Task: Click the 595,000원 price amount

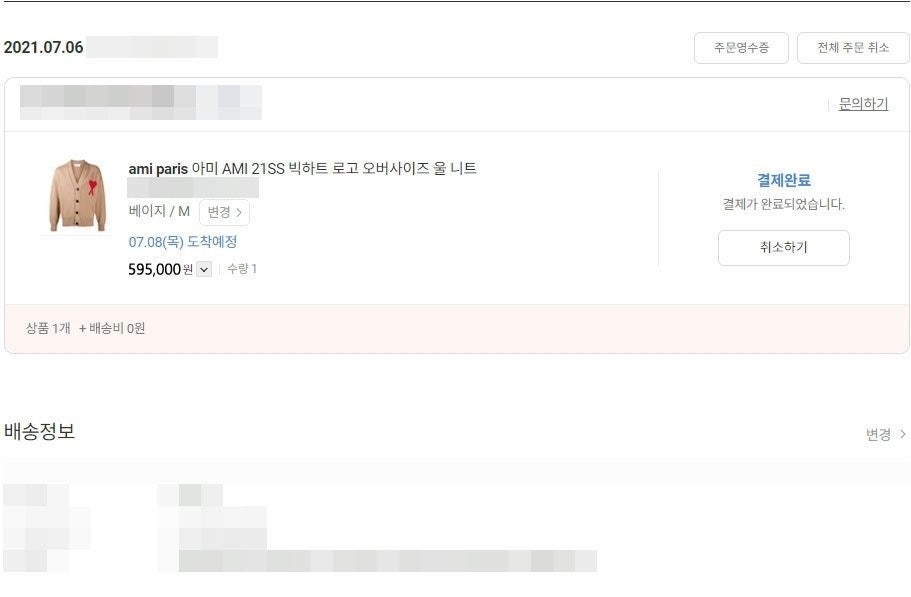Action: click(x=160, y=269)
